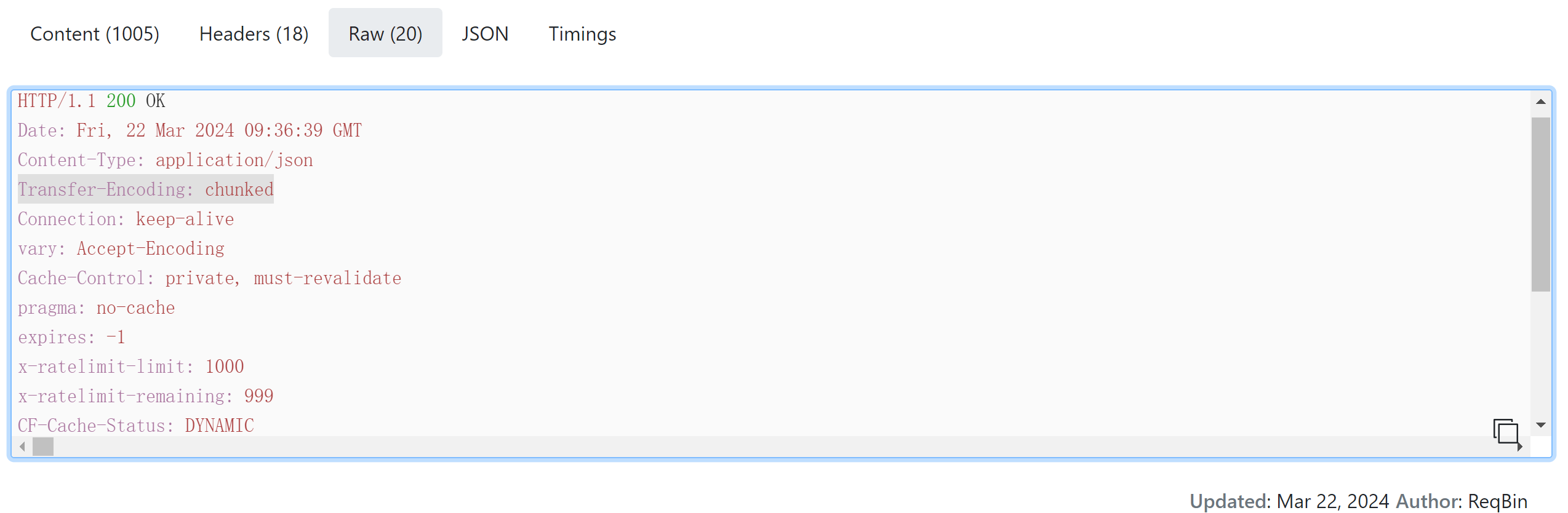Screen dimensions: 1568x513
Task: Click the ReqBin author link
Action: point(1497,501)
